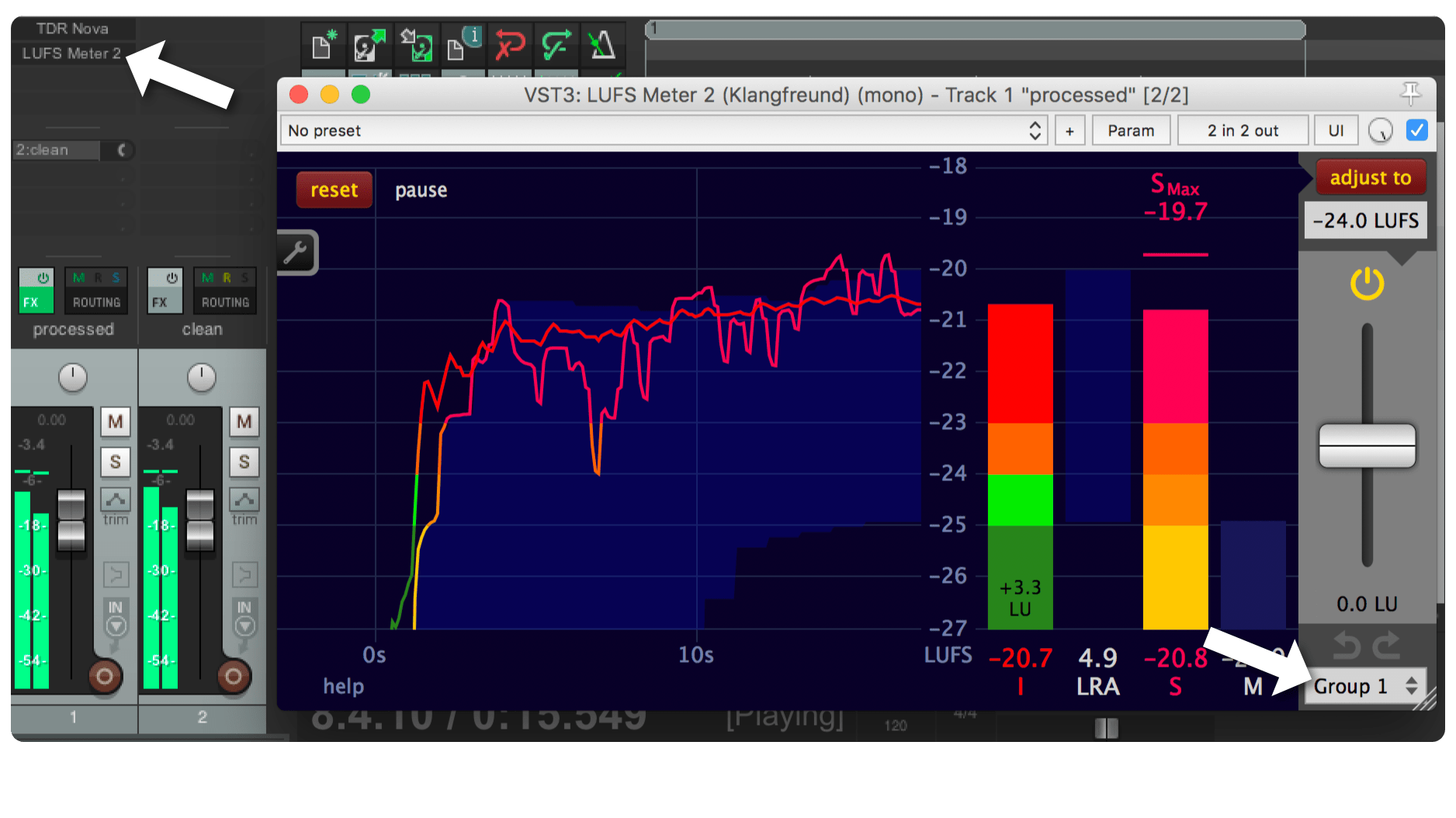Toggle the metronome icon in toolbar

click(x=602, y=46)
